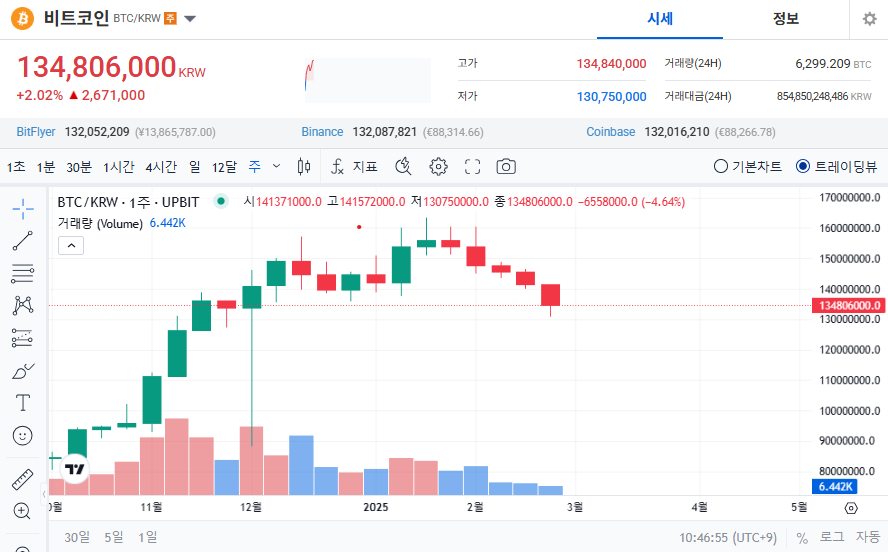Select the 30분 interval

tap(79, 166)
